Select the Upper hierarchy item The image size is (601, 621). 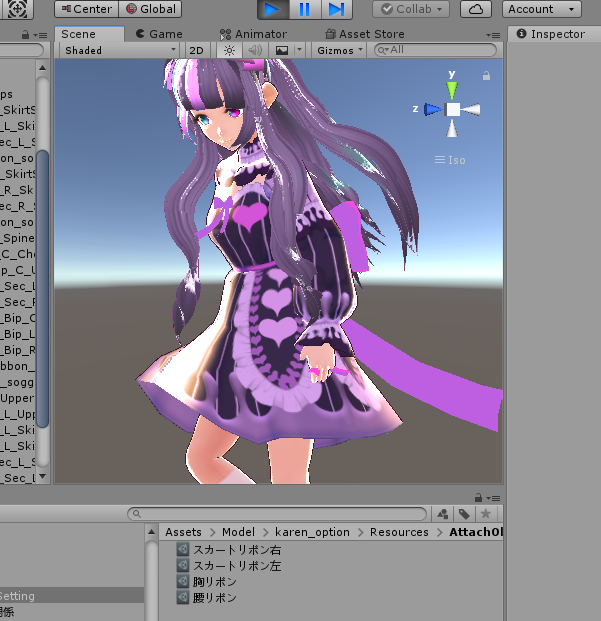[x=17, y=398]
